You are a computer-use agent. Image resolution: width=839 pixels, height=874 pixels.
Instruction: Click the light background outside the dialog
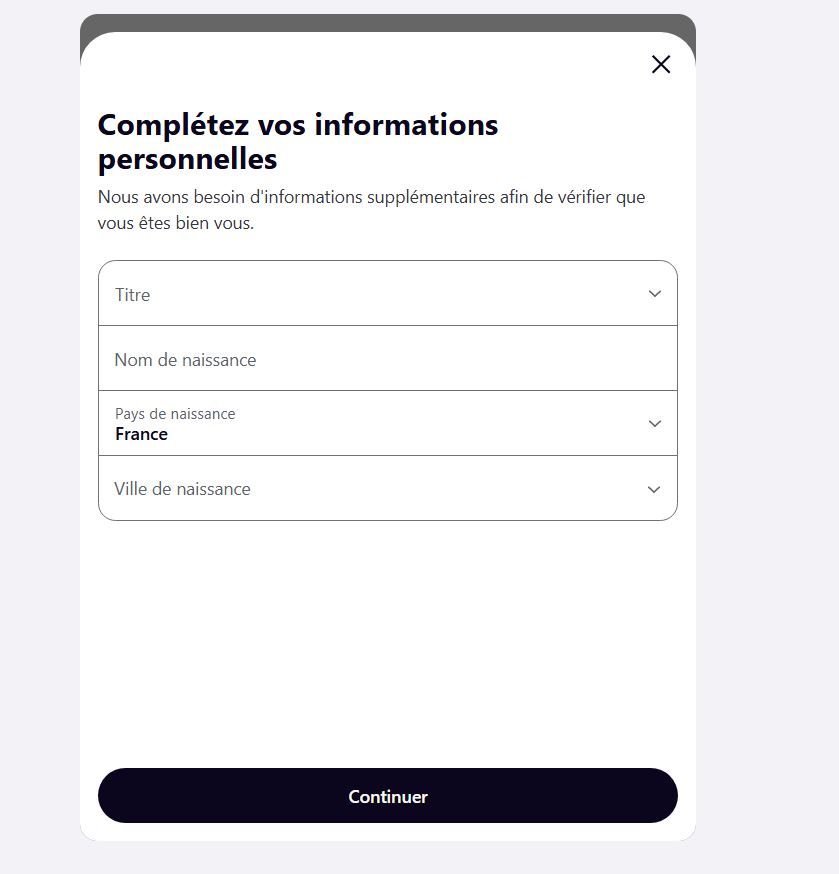(767, 437)
